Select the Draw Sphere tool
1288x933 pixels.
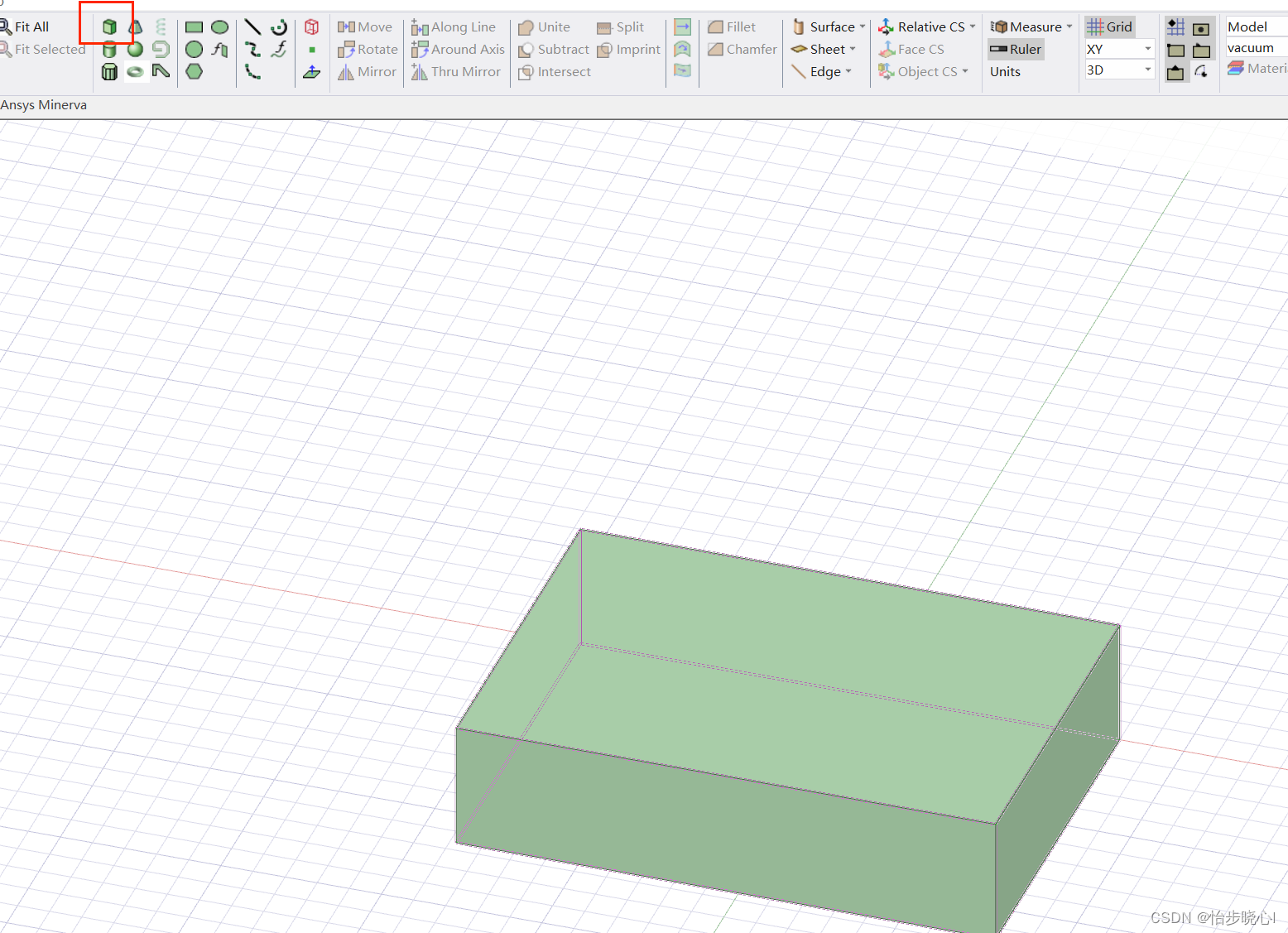tap(135, 50)
